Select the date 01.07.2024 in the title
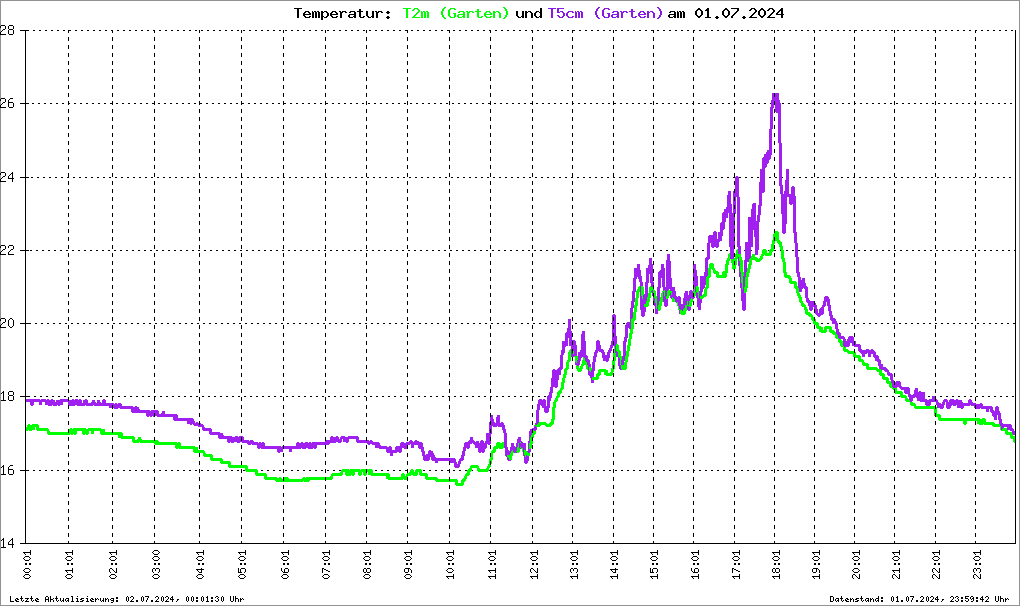 739,13
